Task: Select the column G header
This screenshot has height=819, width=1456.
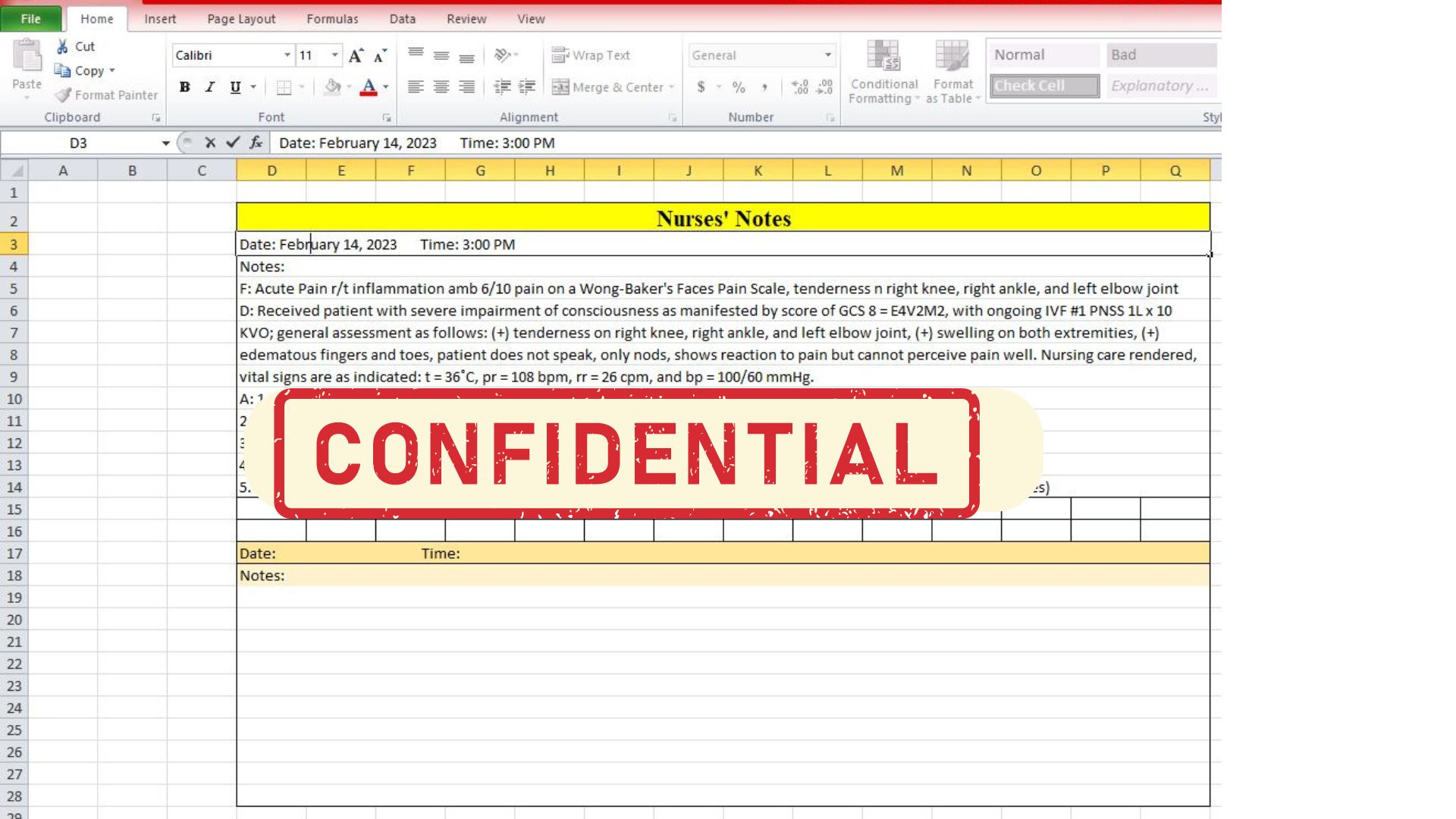Action: click(x=480, y=171)
